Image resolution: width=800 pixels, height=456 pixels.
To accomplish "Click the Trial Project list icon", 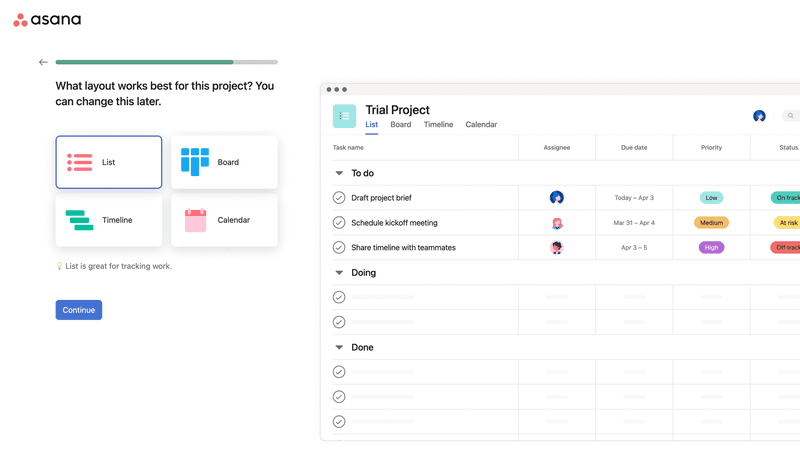I will (x=344, y=116).
